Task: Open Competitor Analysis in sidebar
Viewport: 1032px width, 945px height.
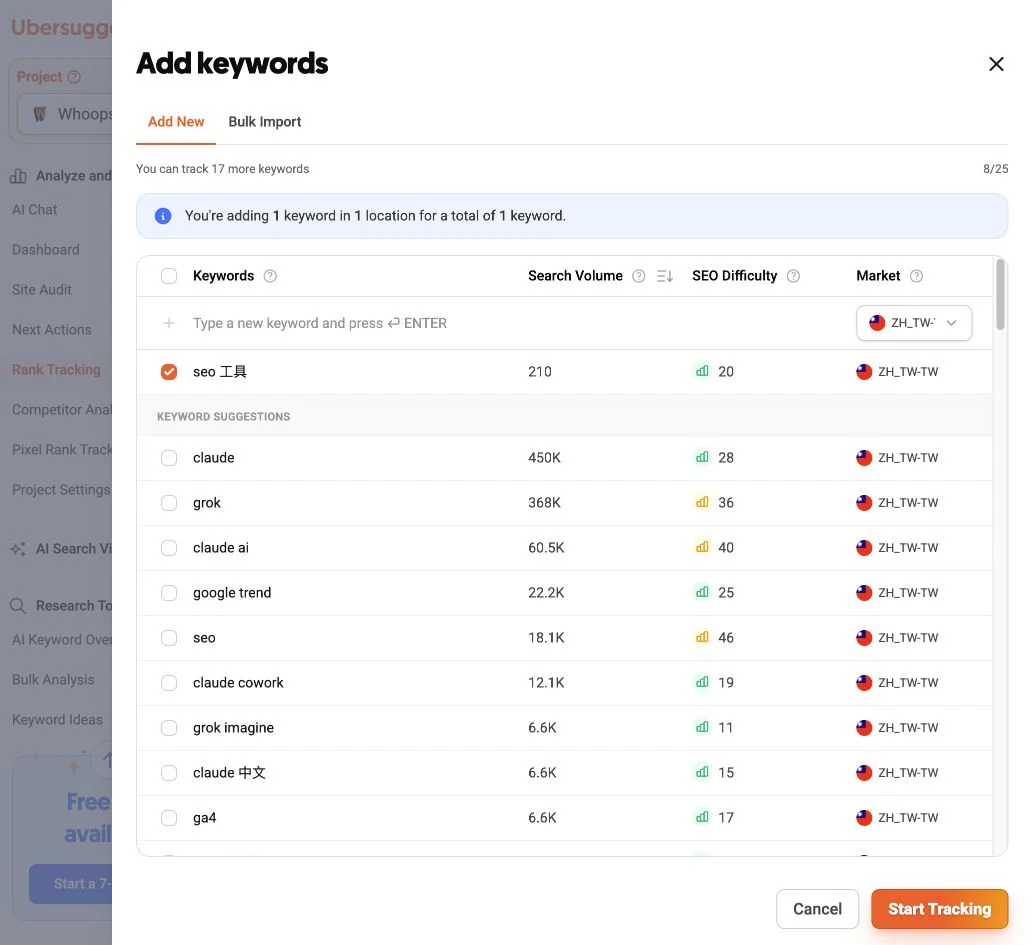Action: coord(62,409)
